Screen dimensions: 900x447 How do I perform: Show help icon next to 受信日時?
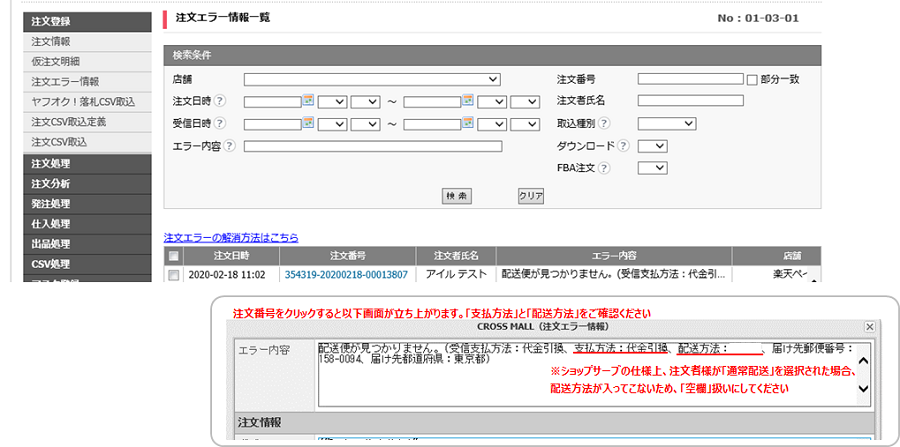(220, 123)
